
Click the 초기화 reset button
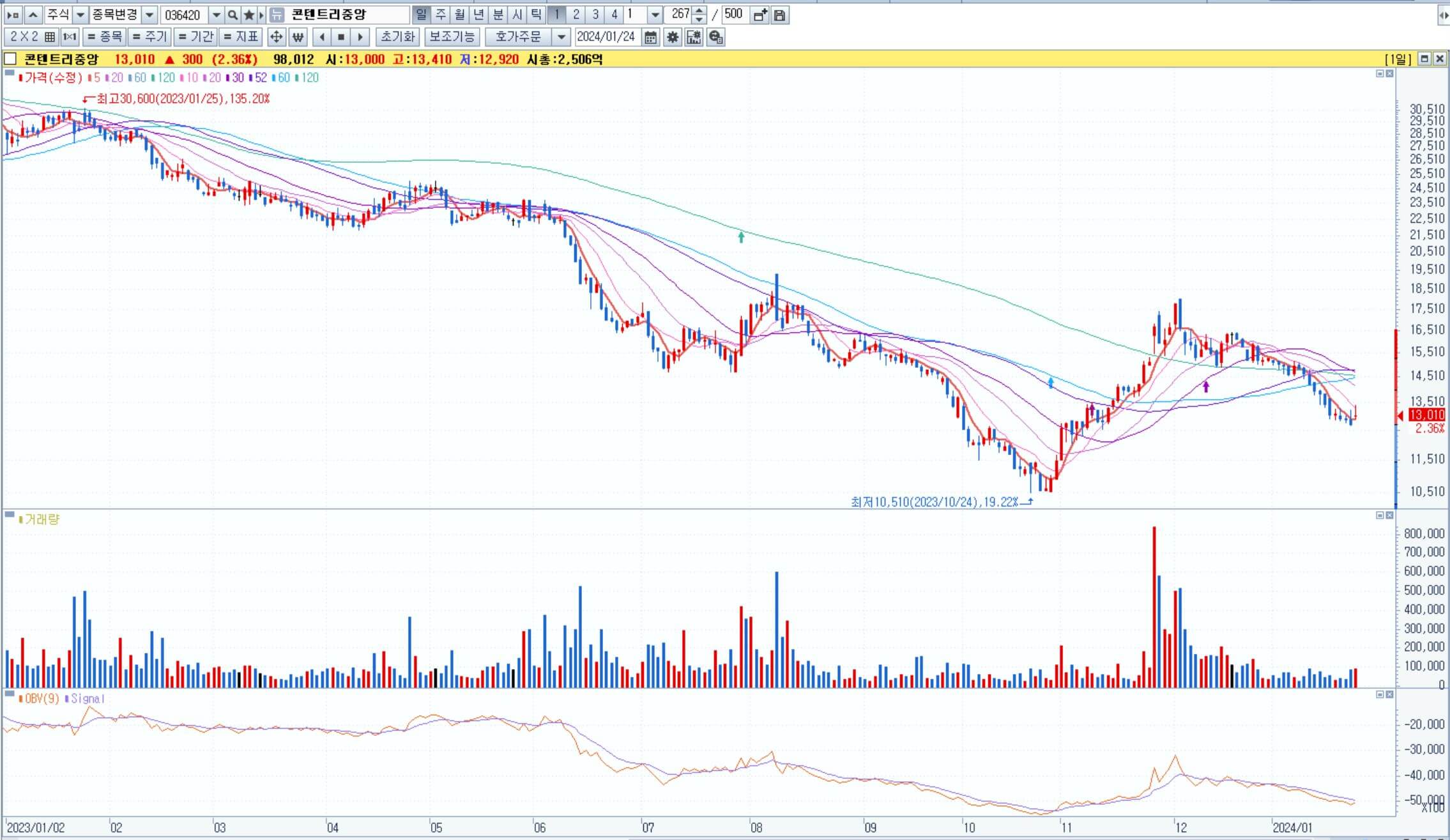click(397, 37)
